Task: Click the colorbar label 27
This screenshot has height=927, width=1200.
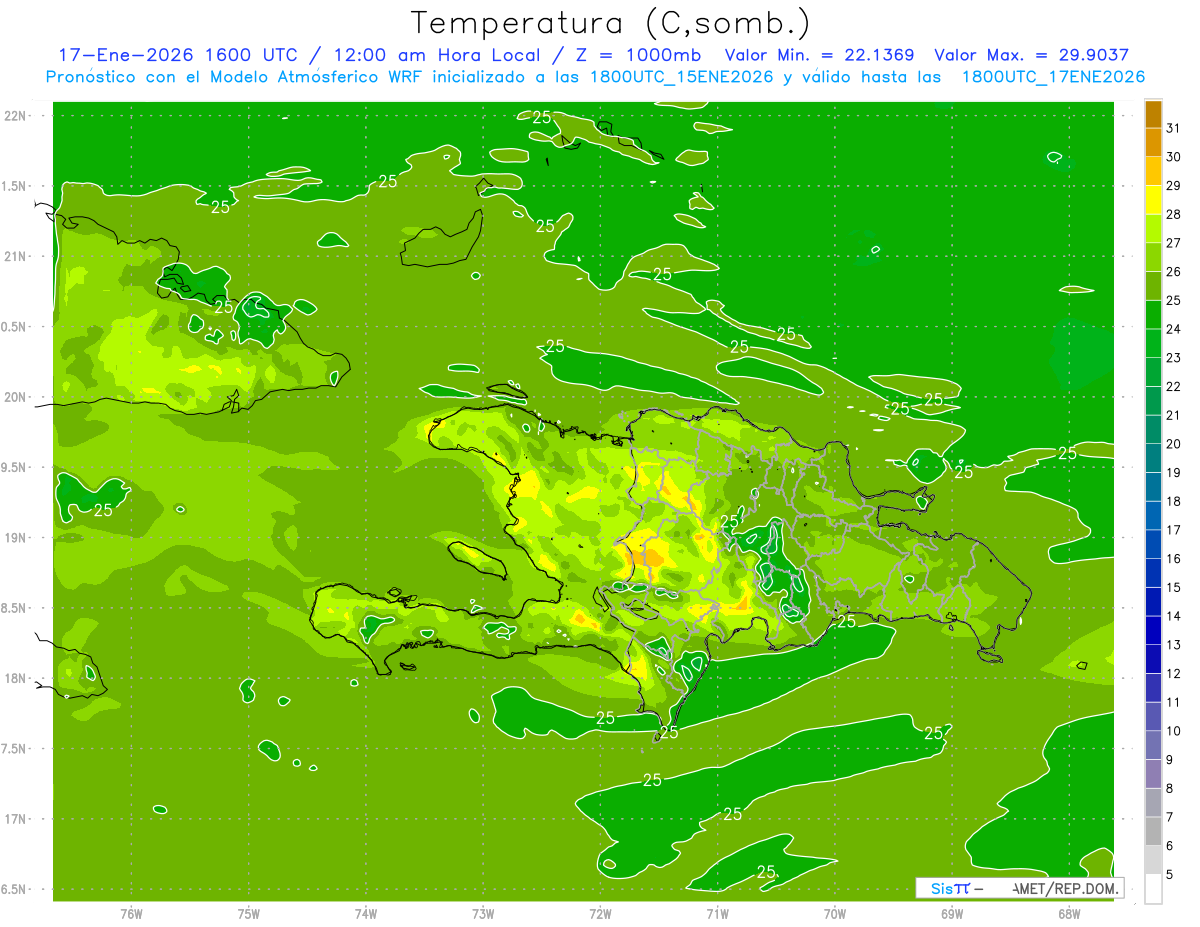Action: (1174, 242)
